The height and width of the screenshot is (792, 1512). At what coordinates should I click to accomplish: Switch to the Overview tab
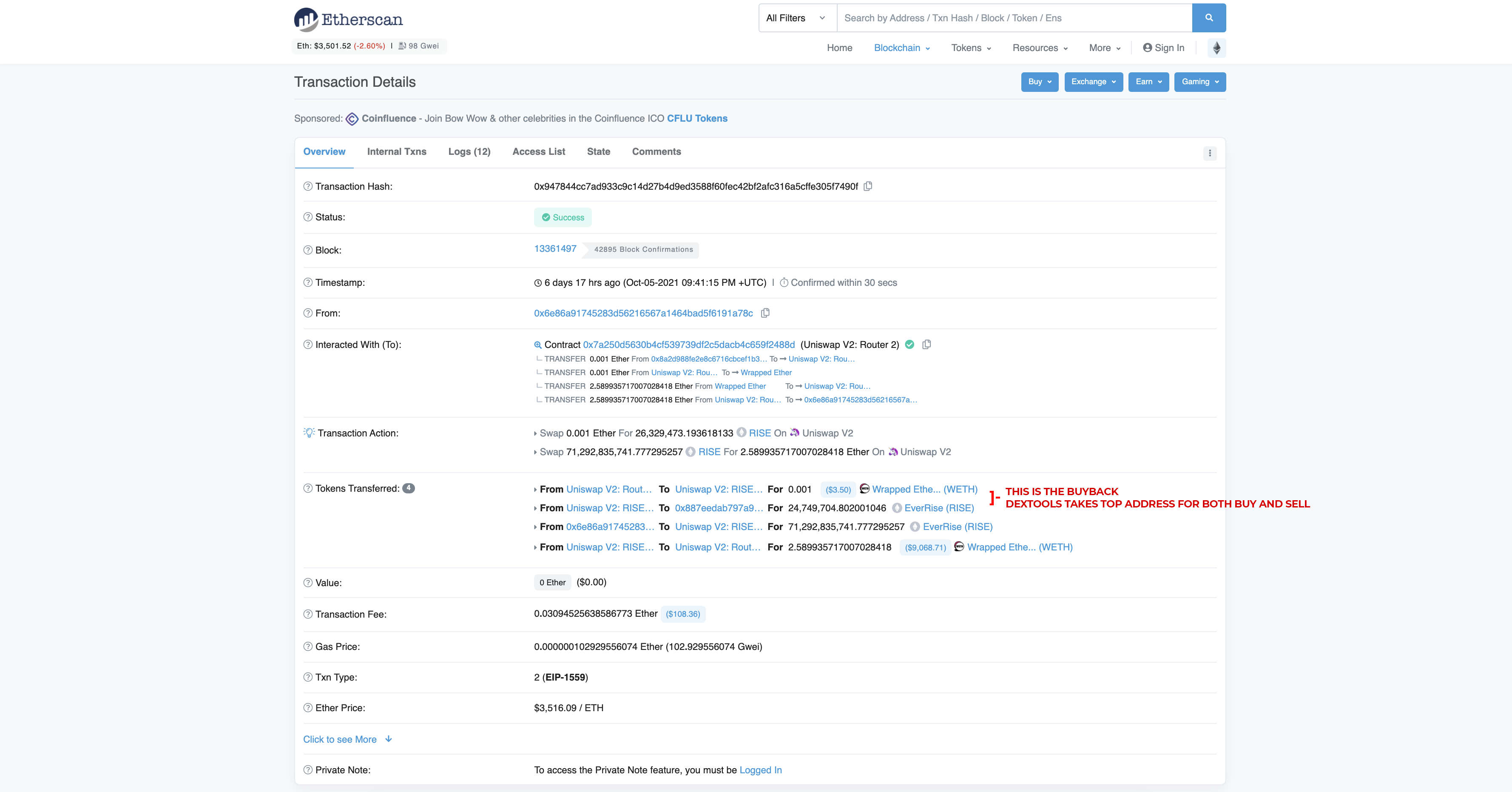[324, 151]
